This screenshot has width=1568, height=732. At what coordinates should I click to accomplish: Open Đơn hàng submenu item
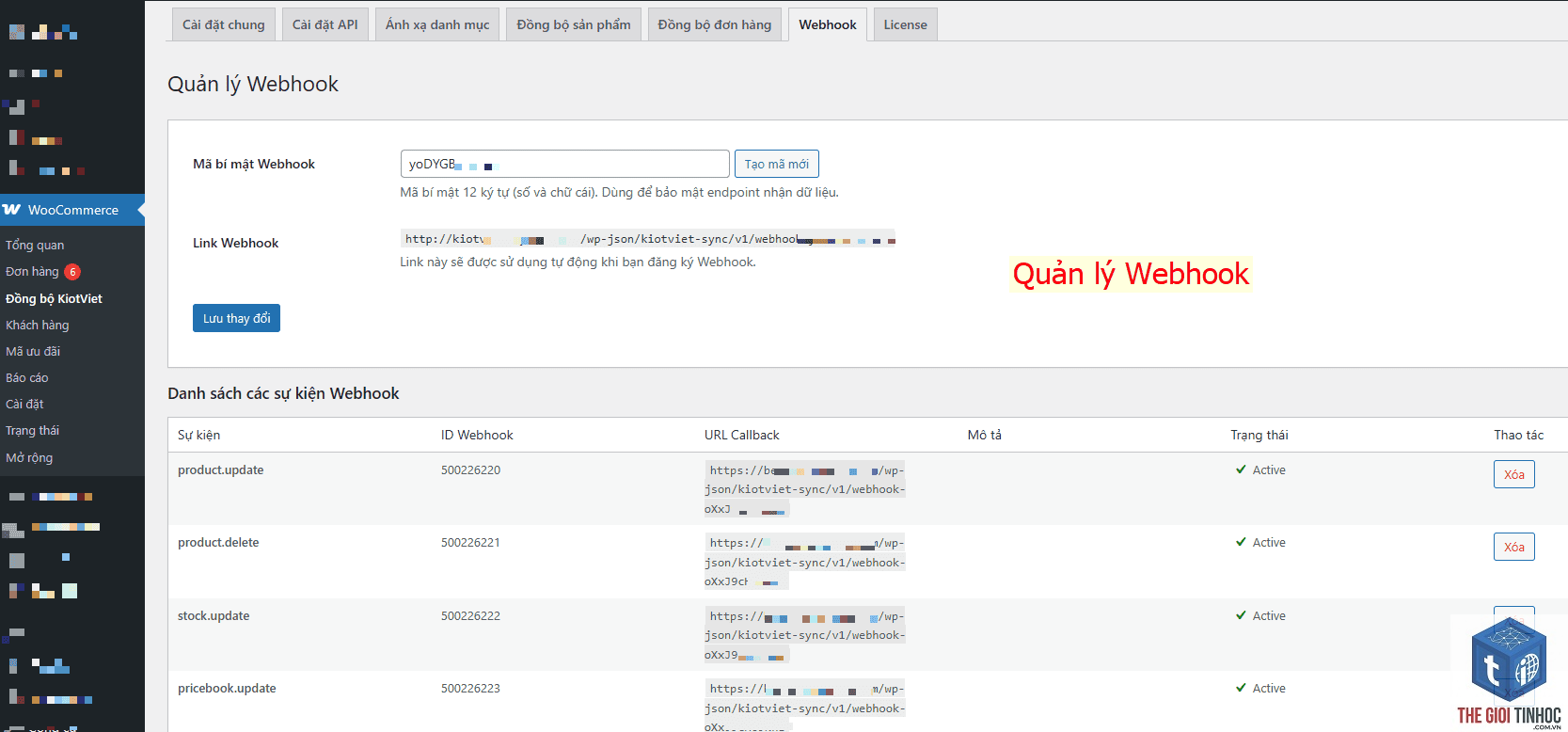tap(32, 271)
